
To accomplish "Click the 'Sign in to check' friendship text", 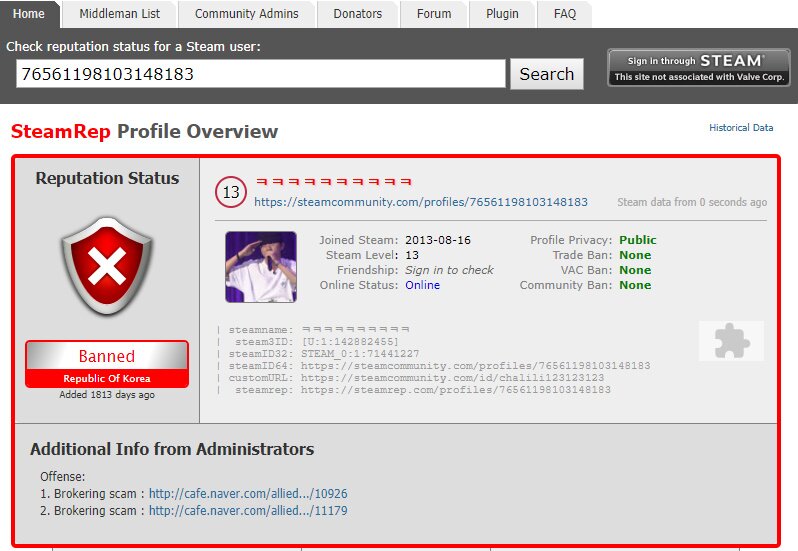I will click(449, 270).
